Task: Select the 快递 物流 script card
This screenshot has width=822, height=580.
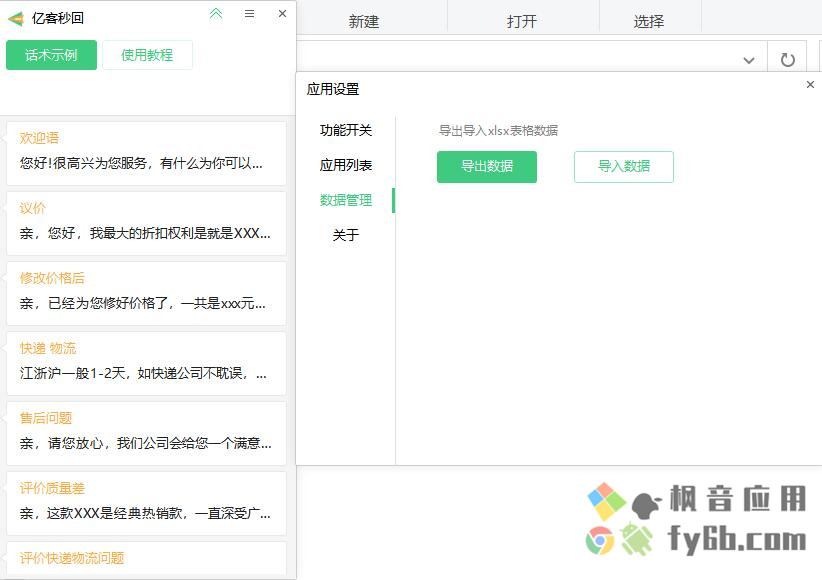Action: 146,363
